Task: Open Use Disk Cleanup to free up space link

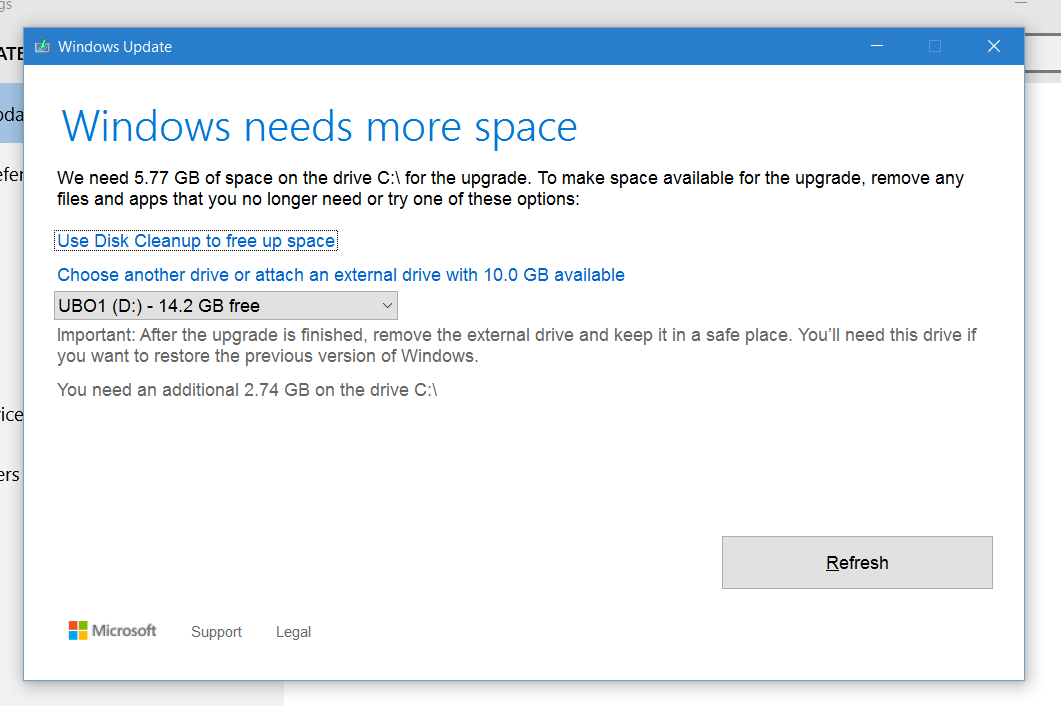Action: point(196,241)
